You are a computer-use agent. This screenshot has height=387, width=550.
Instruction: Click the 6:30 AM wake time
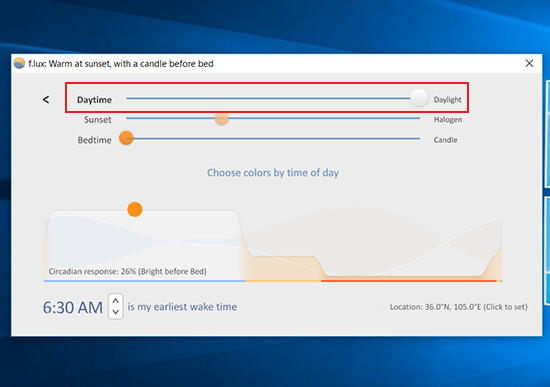pyautogui.click(x=73, y=307)
